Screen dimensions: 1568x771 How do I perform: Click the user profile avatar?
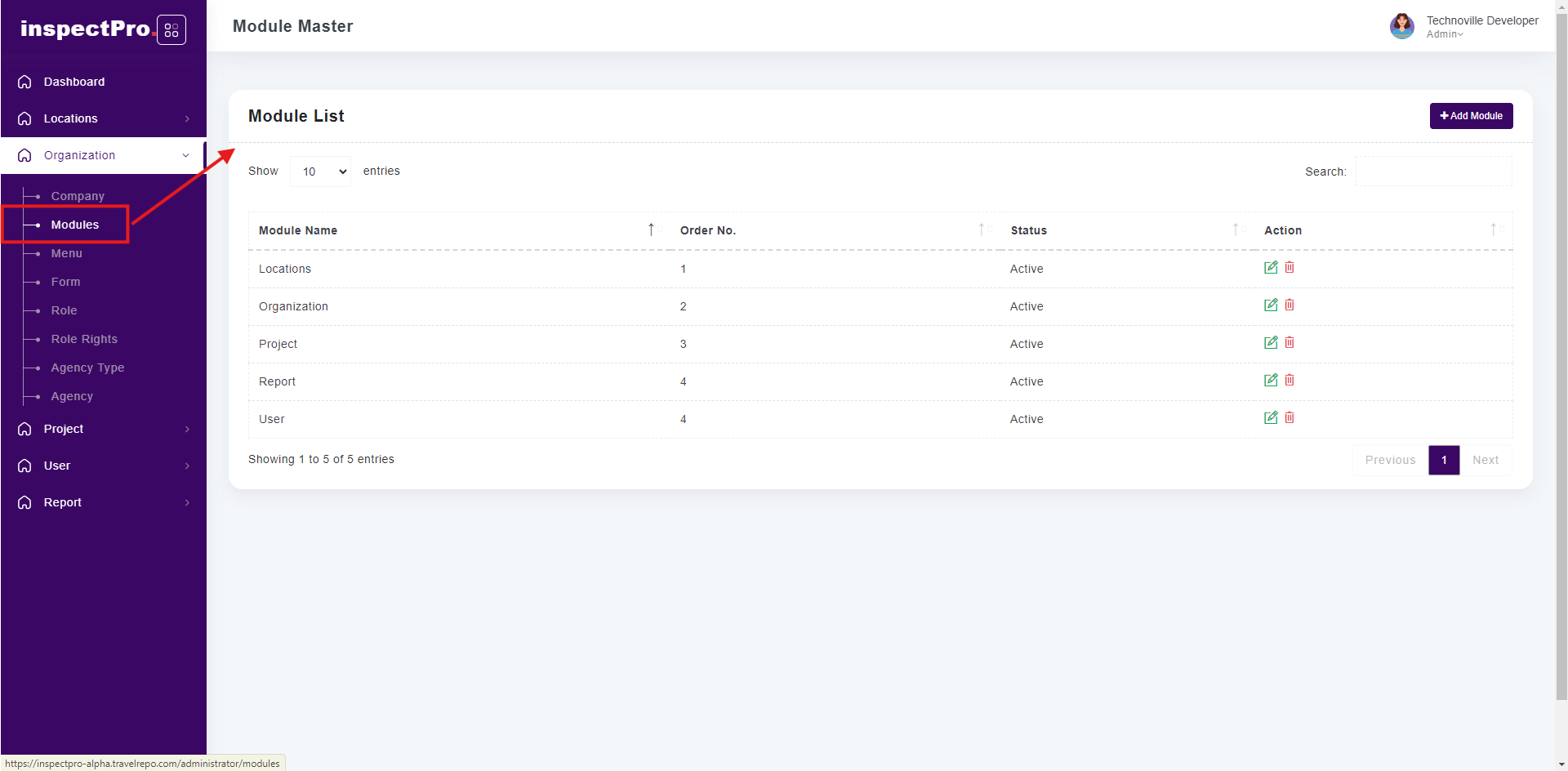point(1401,26)
